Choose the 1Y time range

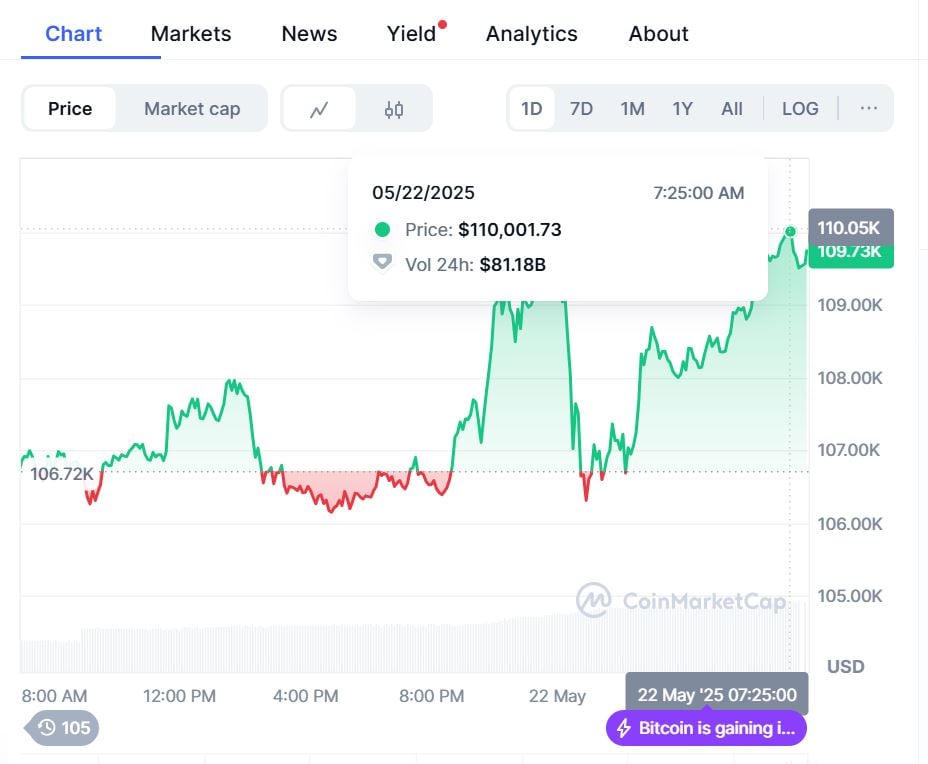pos(682,109)
